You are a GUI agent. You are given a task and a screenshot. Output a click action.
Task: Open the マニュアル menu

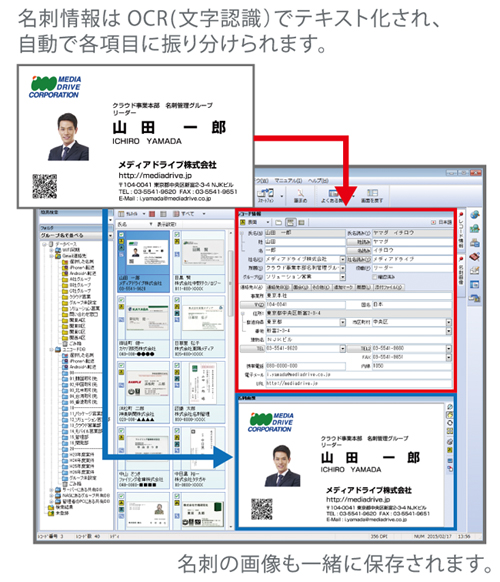coord(288,180)
